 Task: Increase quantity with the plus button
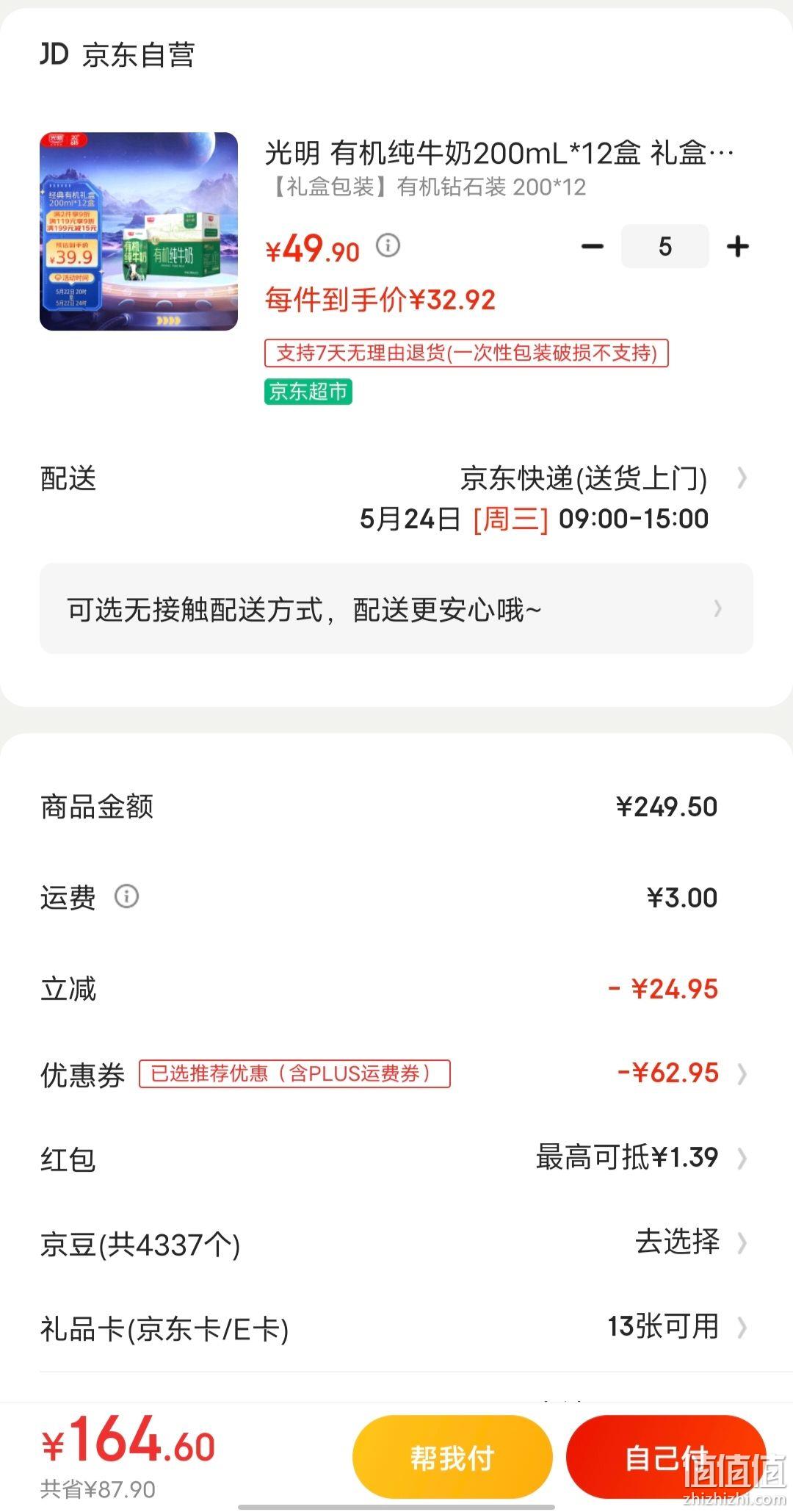click(737, 246)
